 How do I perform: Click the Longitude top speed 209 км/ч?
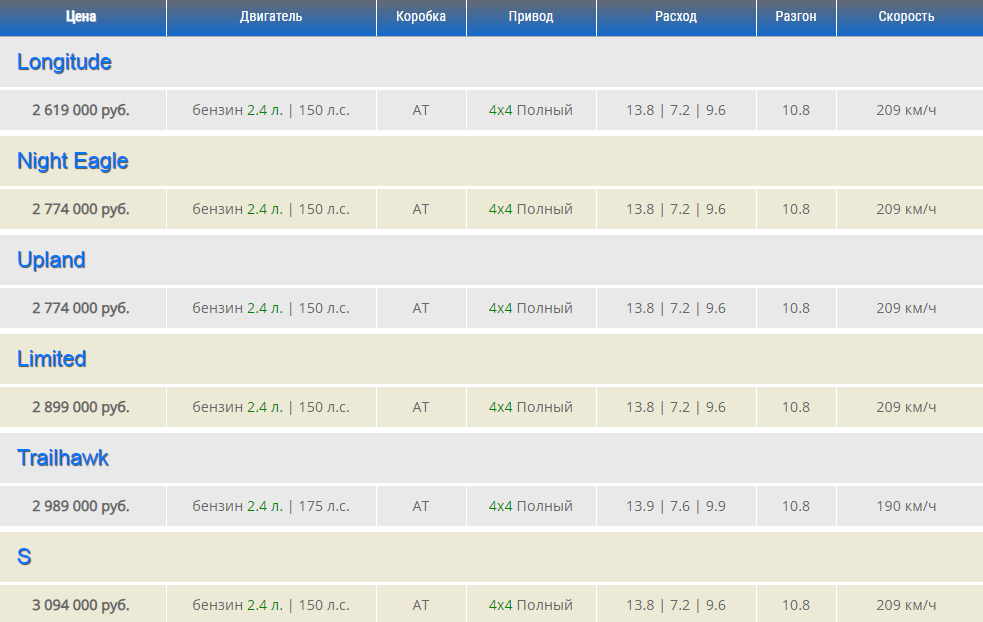click(907, 110)
